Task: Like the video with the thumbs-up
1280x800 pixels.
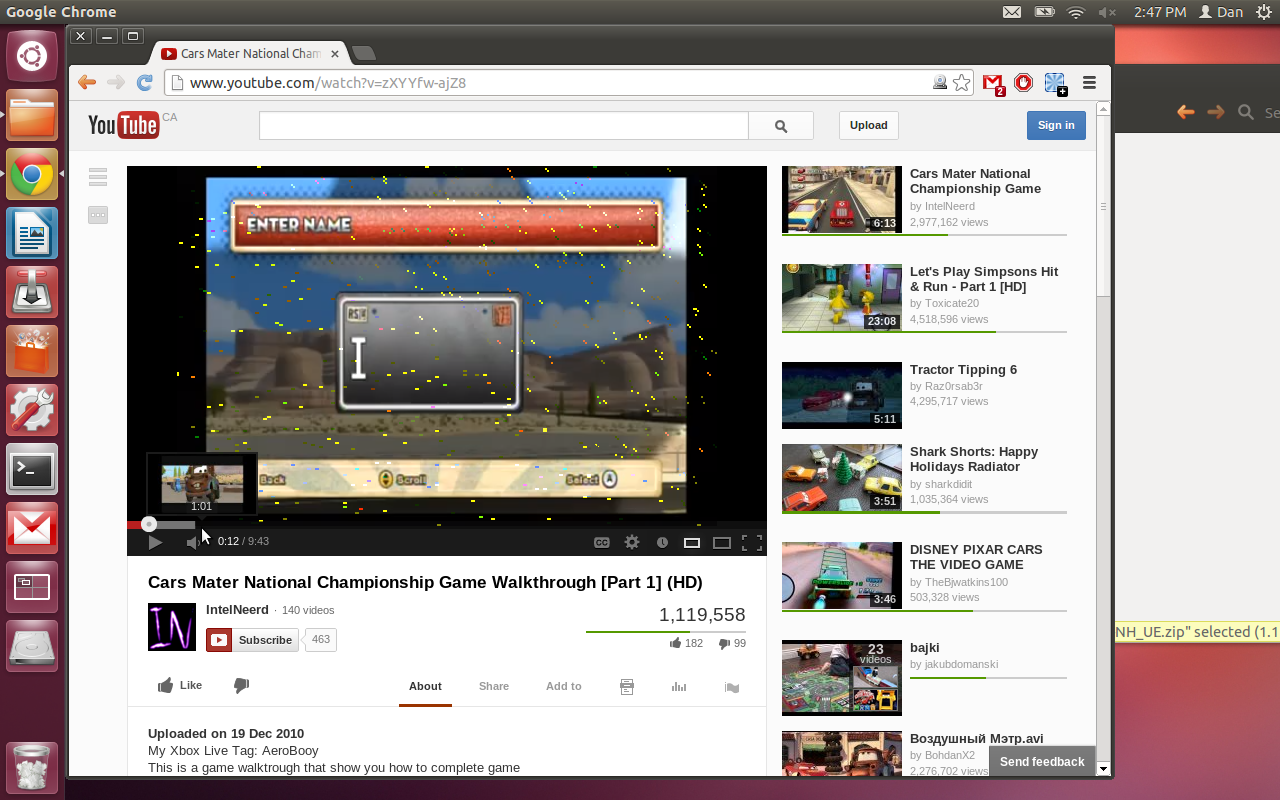Action: pyautogui.click(x=180, y=685)
